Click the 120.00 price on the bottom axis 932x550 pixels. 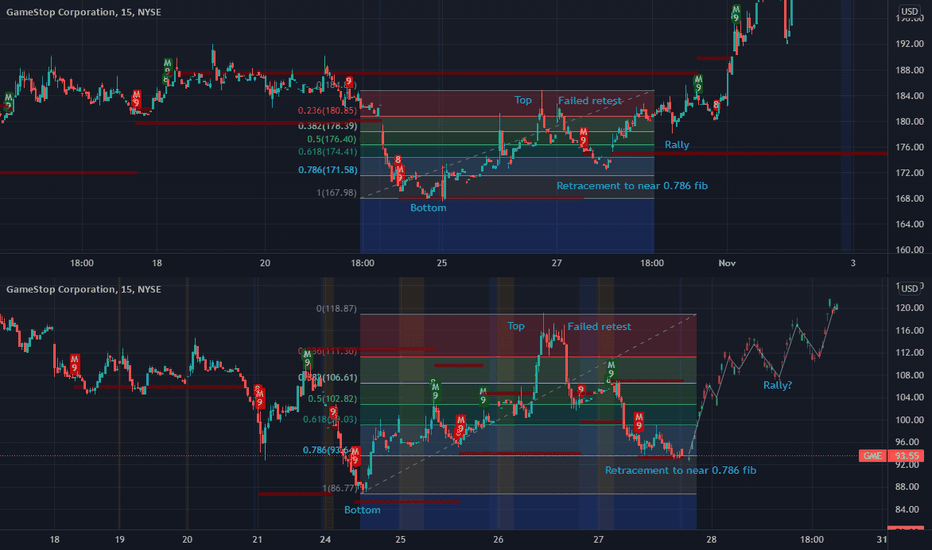(x=909, y=308)
